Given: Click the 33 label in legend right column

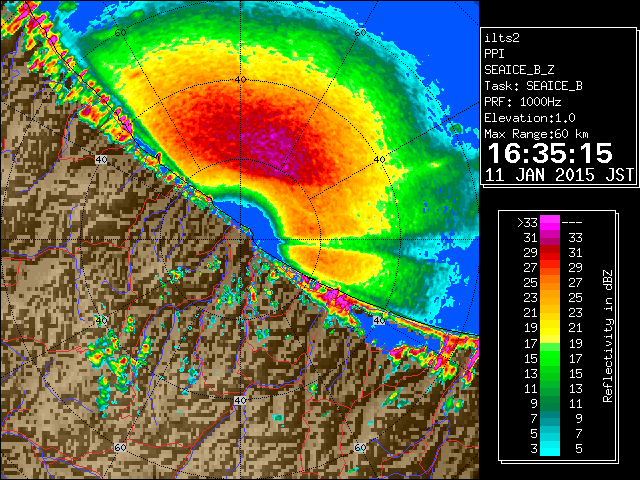Looking at the screenshot, I should (576, 238).
